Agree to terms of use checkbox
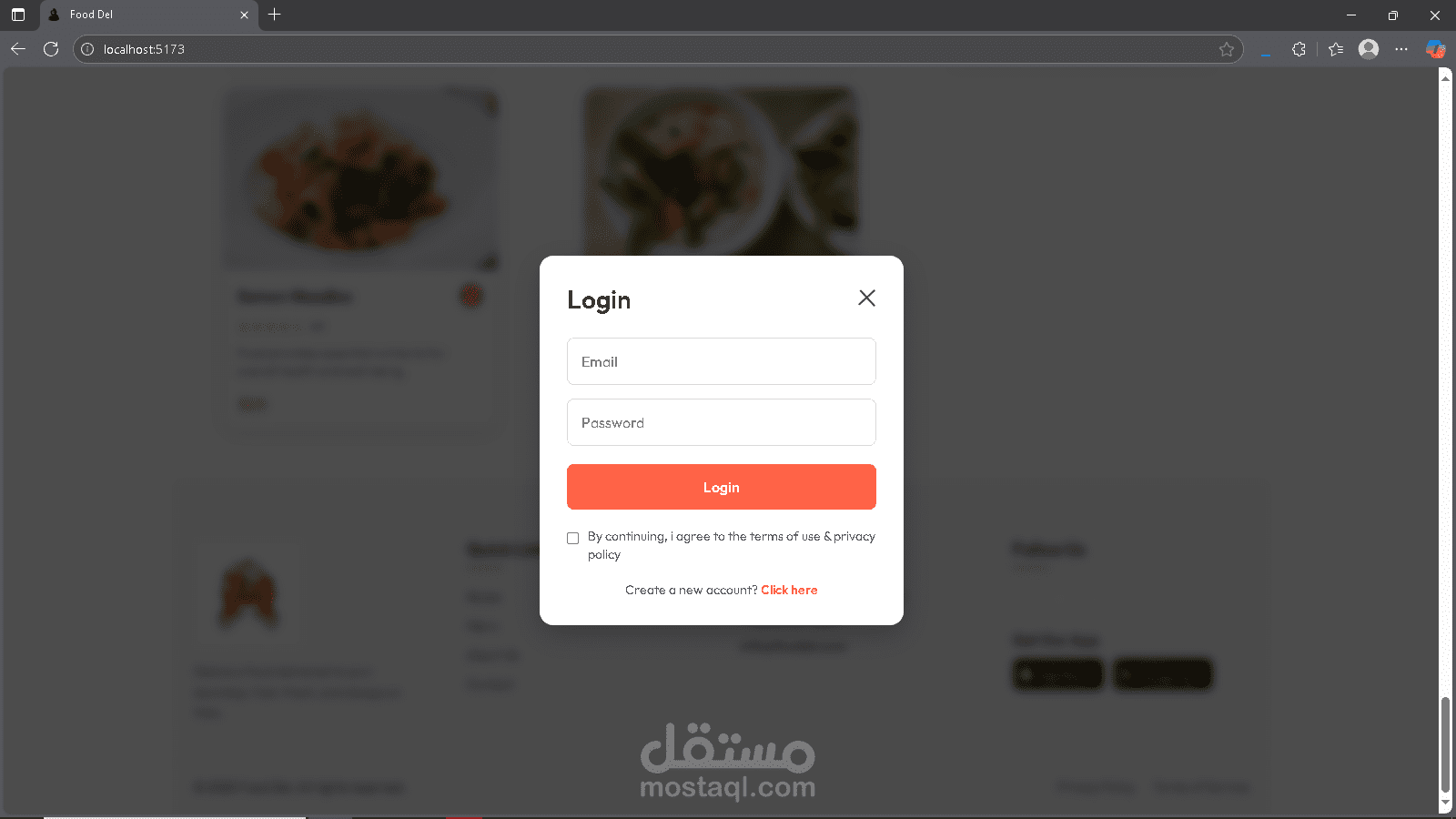The width and height of the screenshot is (1456, 819). (x=572, y=538)
